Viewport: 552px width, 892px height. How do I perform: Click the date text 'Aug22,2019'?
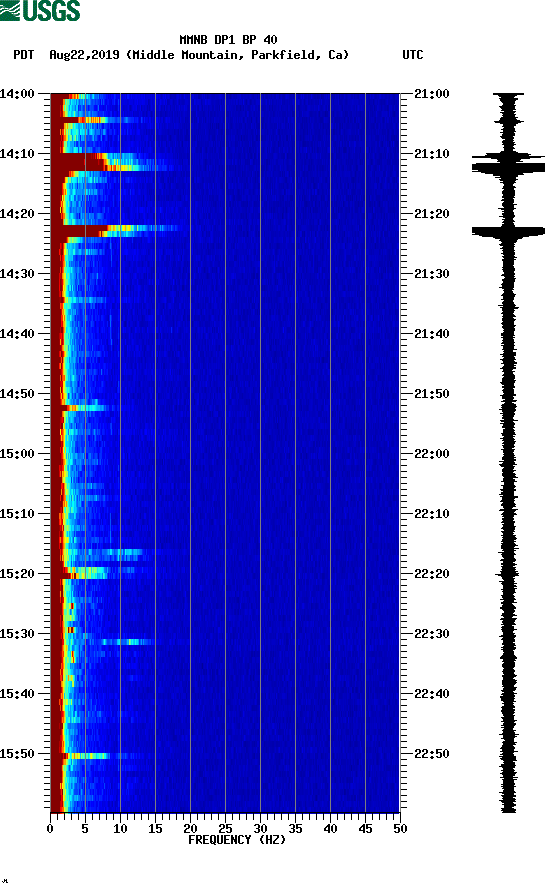tap(84, 55)
